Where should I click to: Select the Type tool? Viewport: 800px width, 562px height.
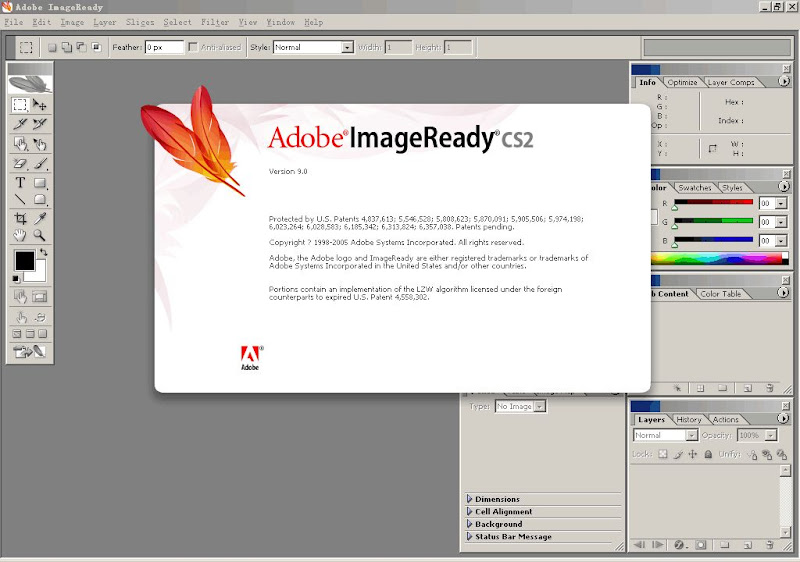[x=20, y=183]
